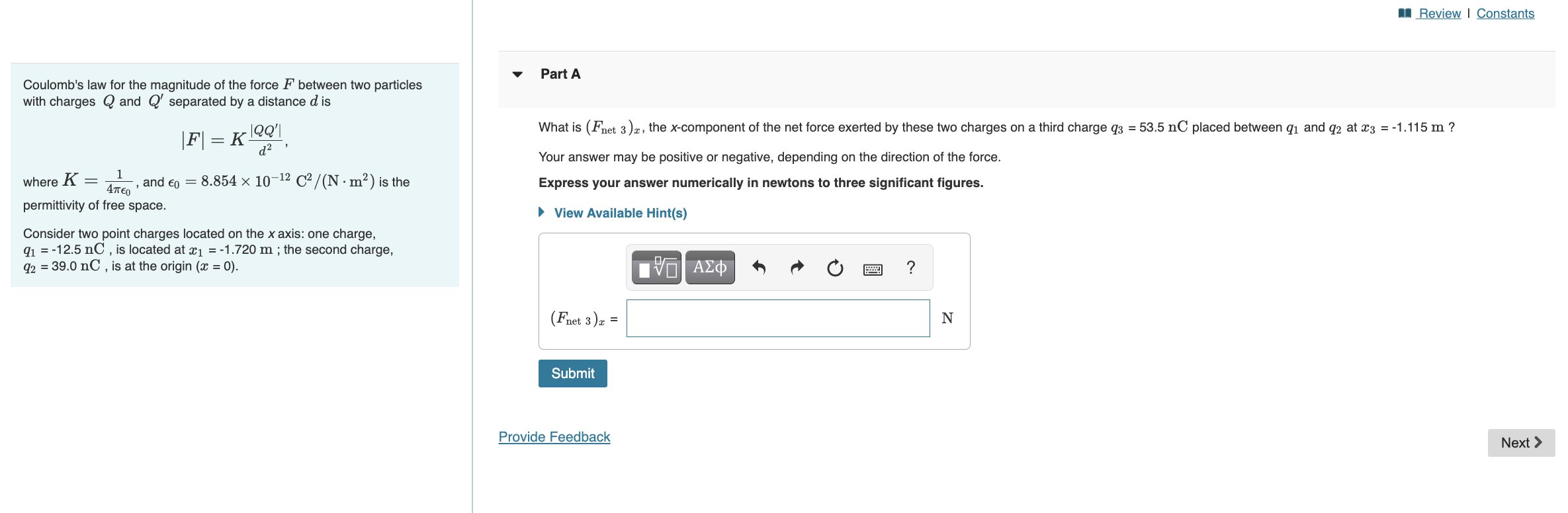Click the Part A section header
Image resolution: width=1568 pixels, height=513 pixels.
click(x=560, y=74)
